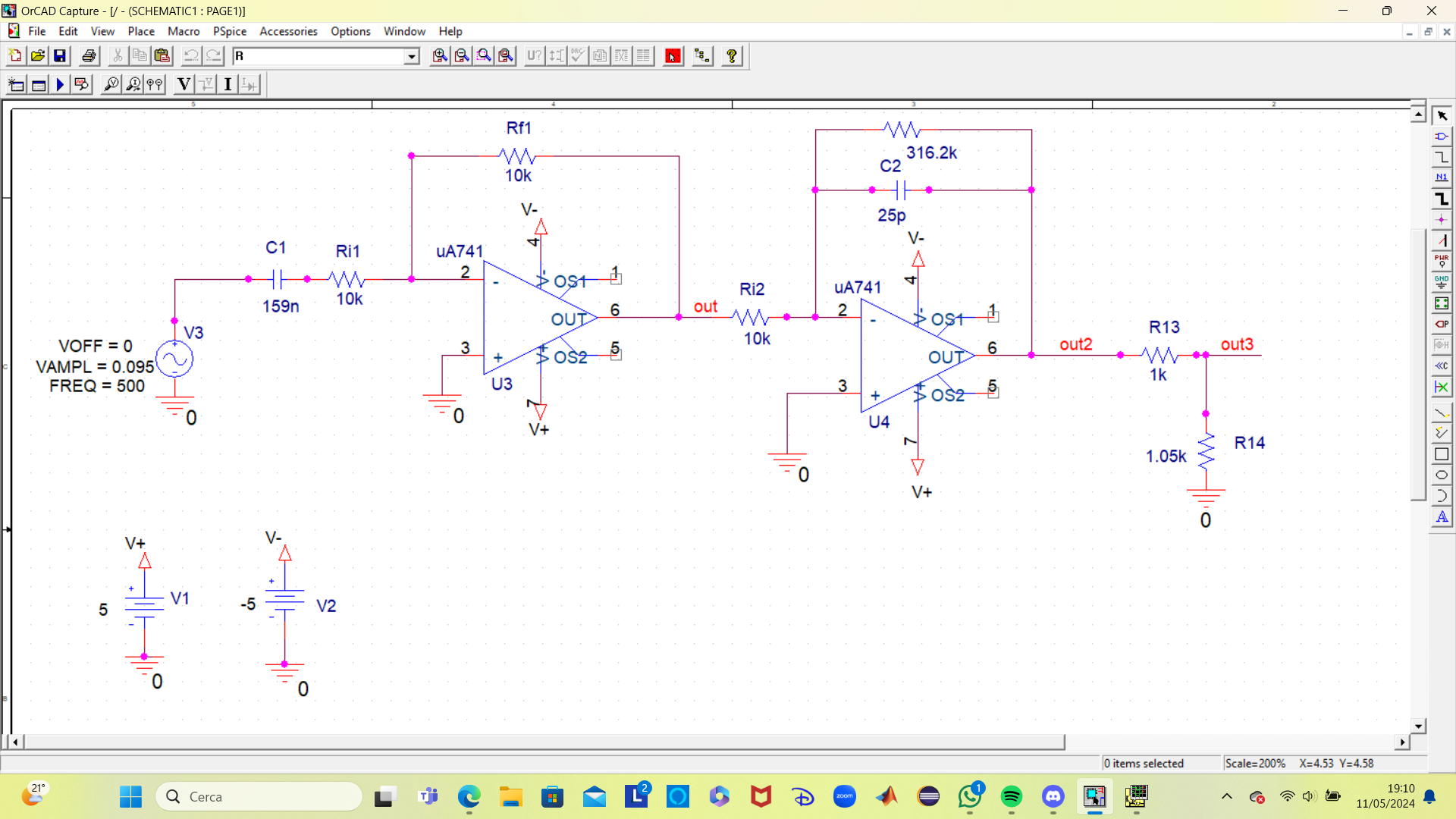
Task: Toggle current bias display I button
Action: point(227,84)
